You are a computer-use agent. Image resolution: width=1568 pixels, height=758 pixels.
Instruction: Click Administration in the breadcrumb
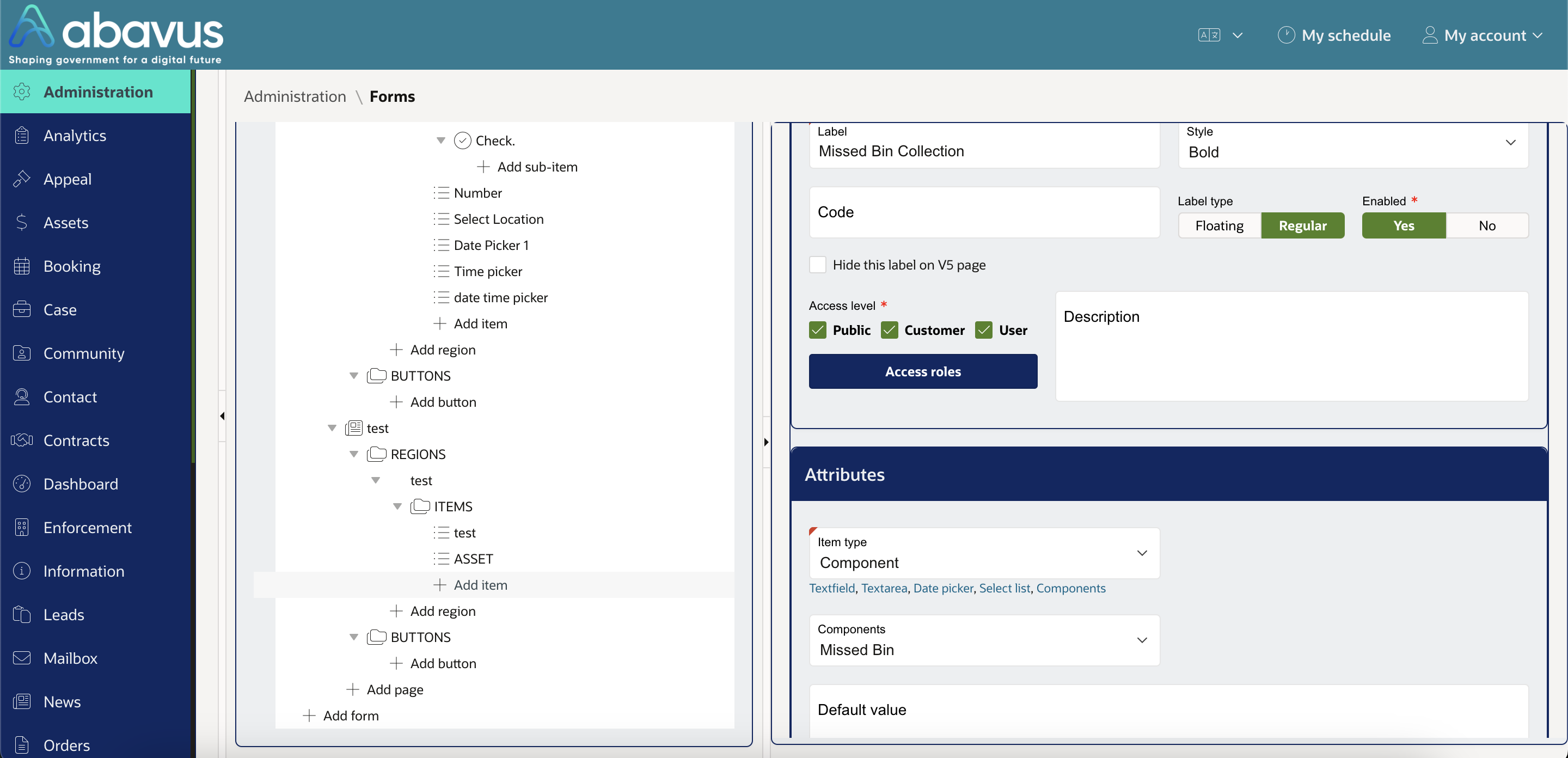tap(295, 96)
